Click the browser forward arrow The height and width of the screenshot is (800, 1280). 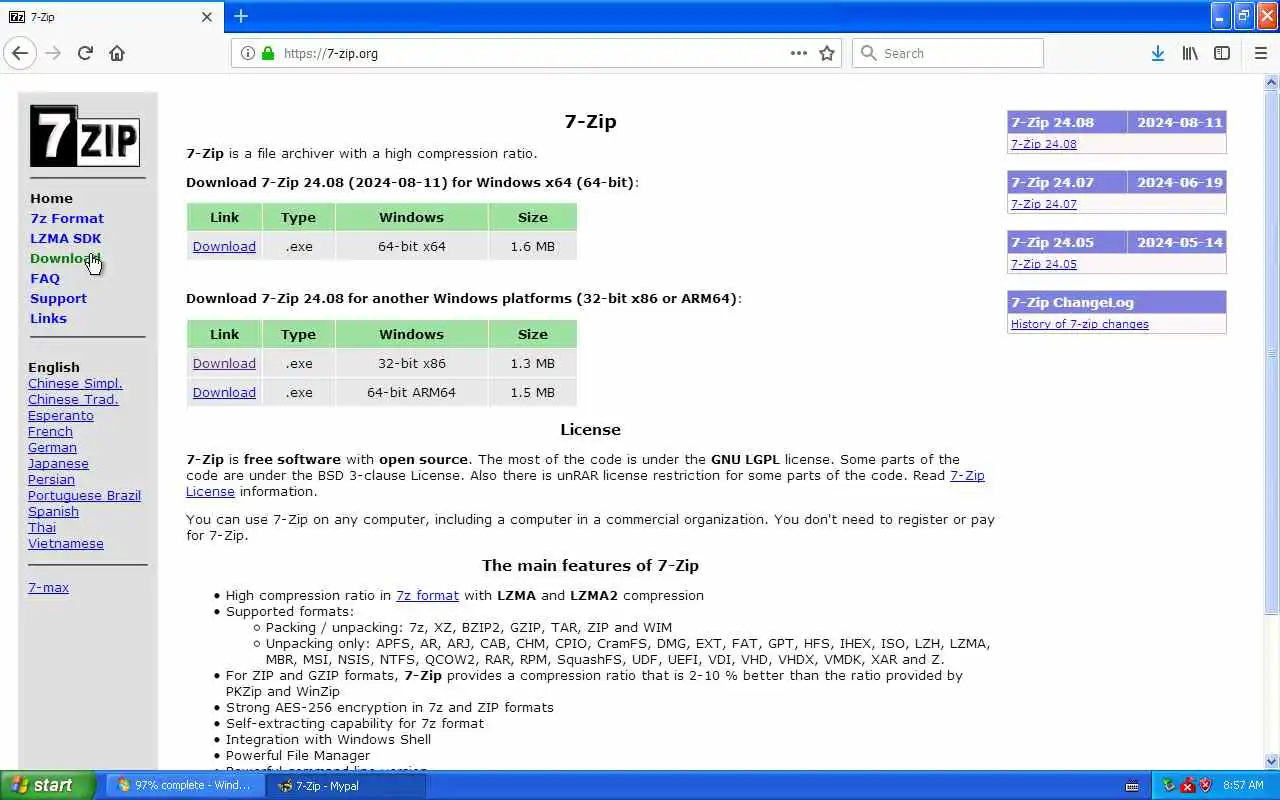(53, 53)
